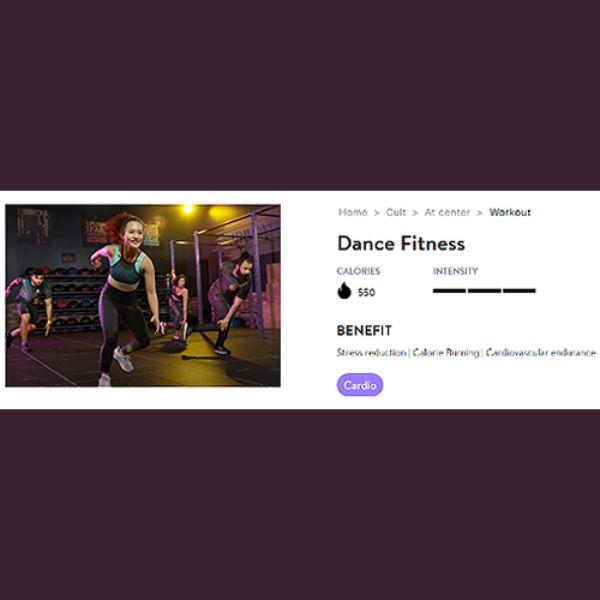Click the Stress reduction benefit text
The image size is (600, 600).
point(371,352)
